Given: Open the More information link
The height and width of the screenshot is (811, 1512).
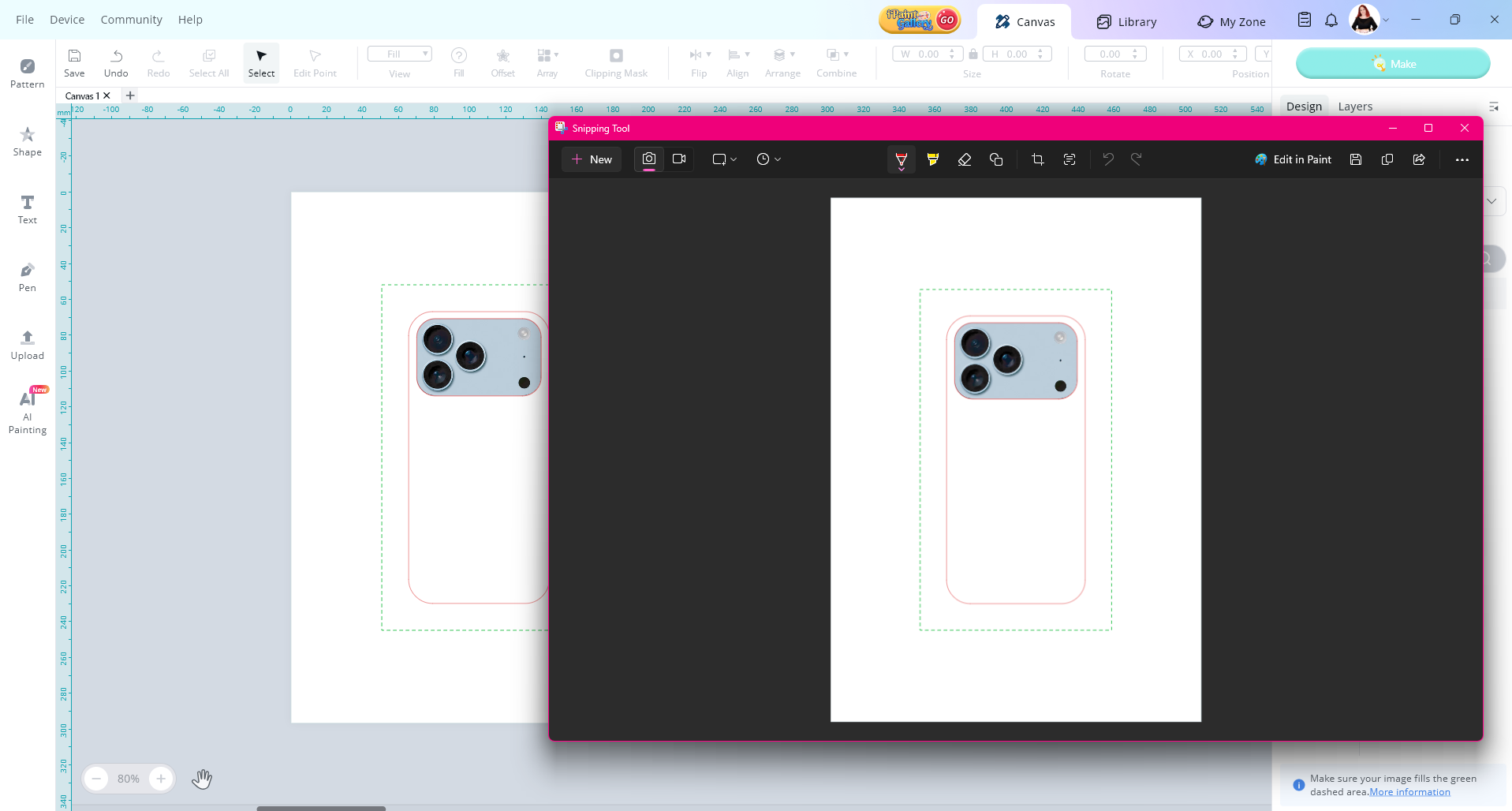Looking at the screenshot, I should 1409,792.
